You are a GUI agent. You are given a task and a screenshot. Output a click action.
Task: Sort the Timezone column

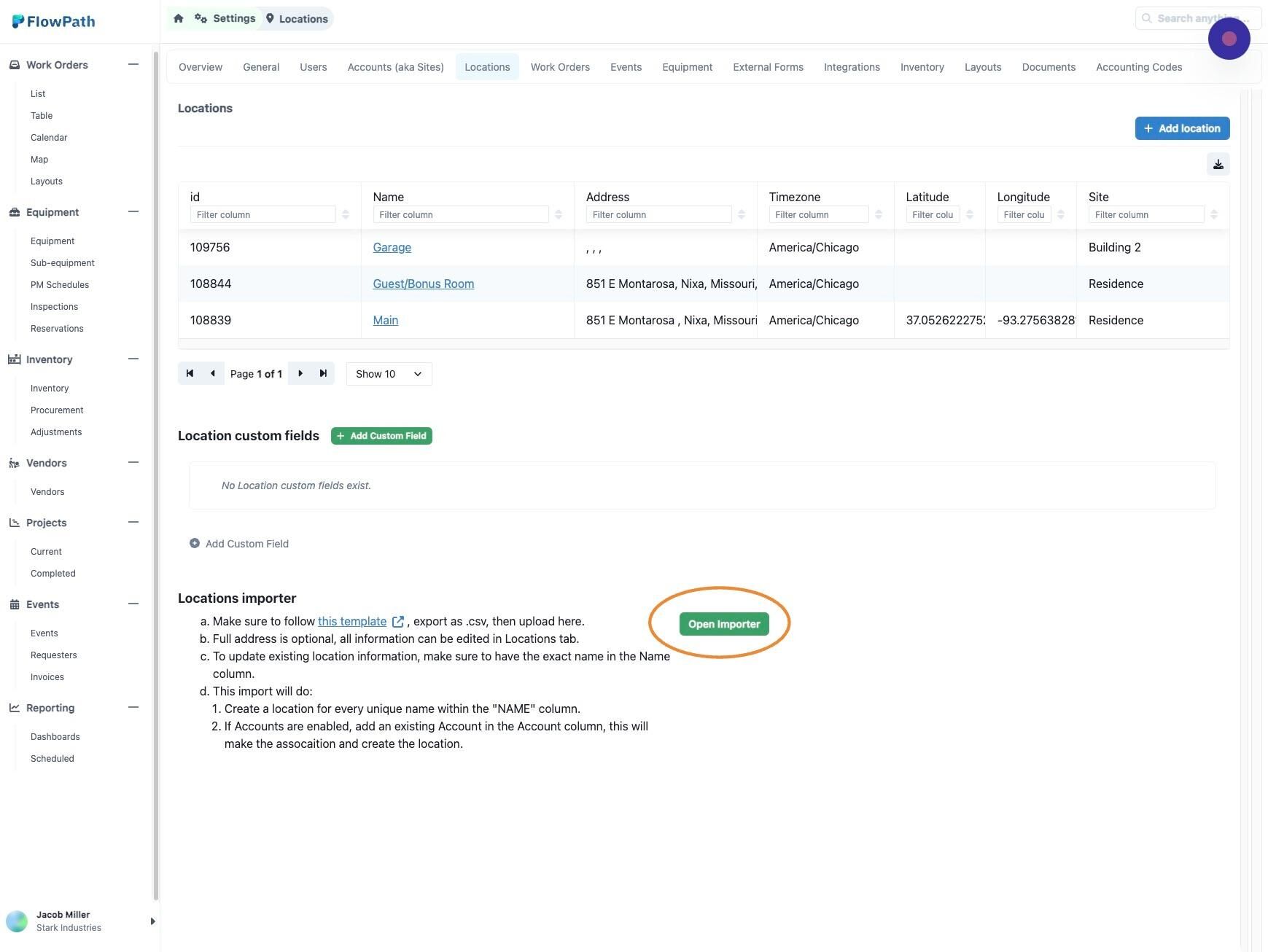click(x=879, y=214)
